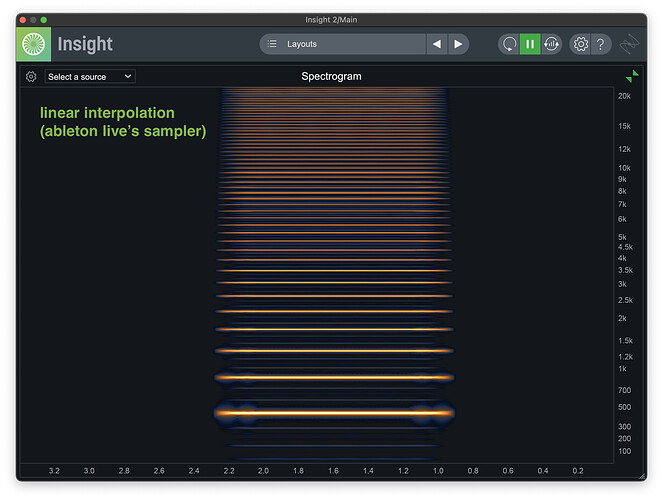Screen dimensions: 662x500
Task: Click the green expand arrows in Spectrogram corner
Action: [632, 76]
